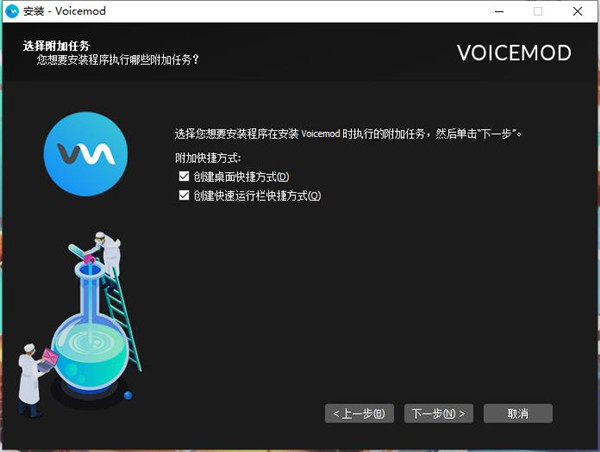Uncheck 创建快速运行栏快捷方式 checkbox
The image size is (600, 452).
[184, 196]
